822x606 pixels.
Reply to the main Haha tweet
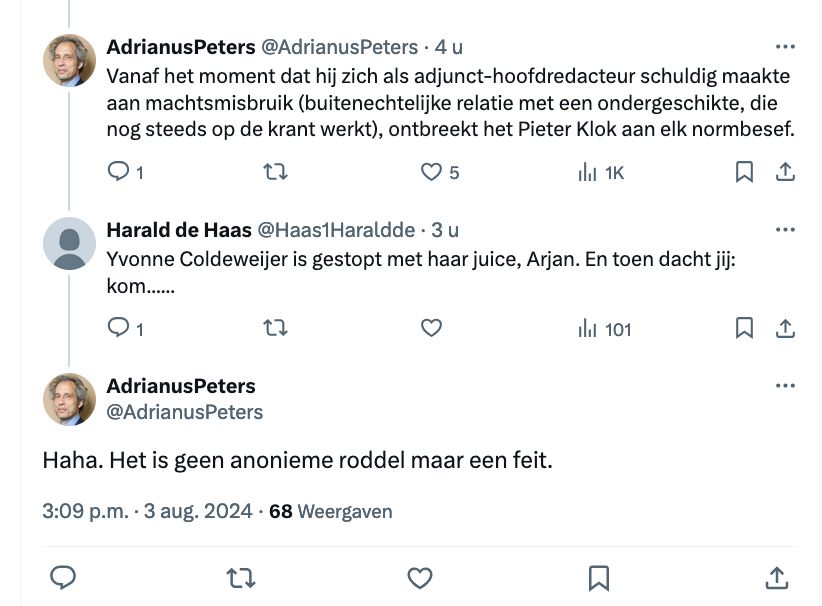click(63, 577)
